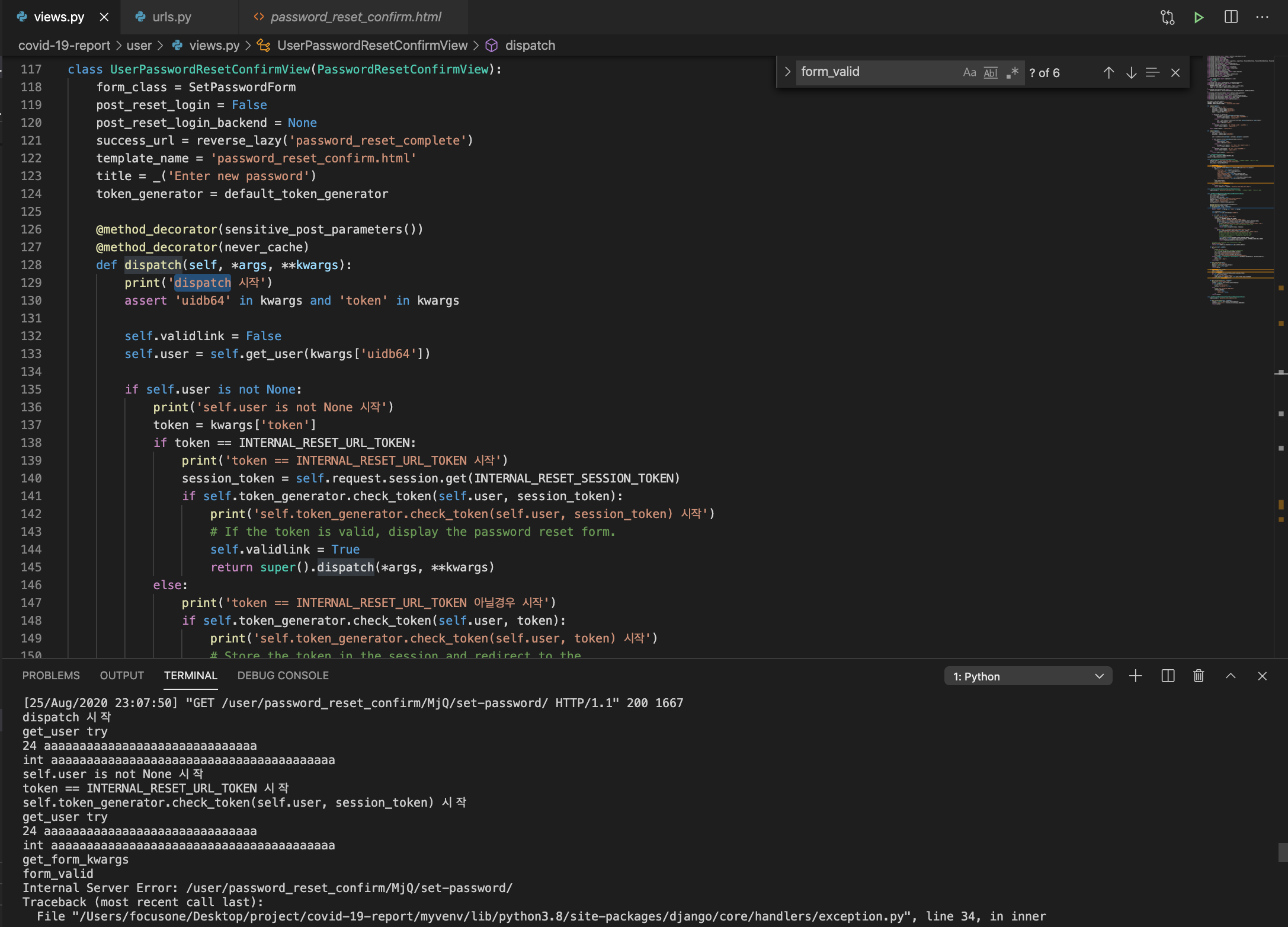Open the terminal selector '1: Python' dropdown
The image size is (1288, 927).
1027,676
